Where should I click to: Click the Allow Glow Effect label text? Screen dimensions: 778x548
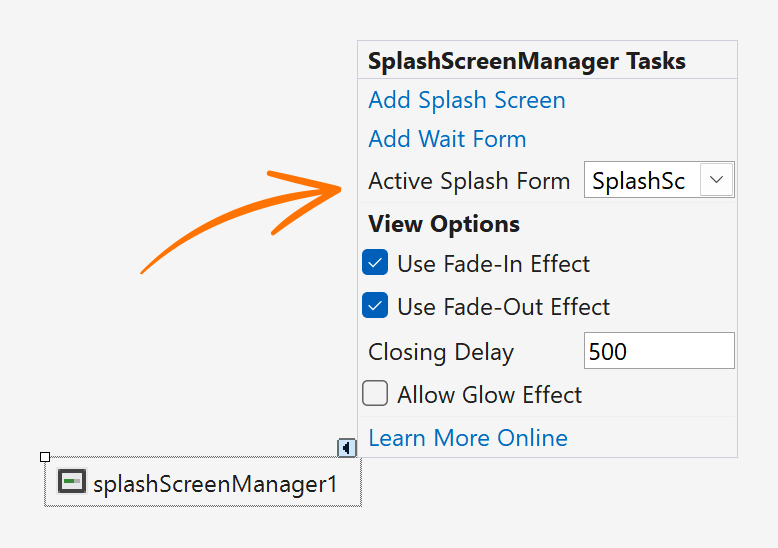coord(489,395)
